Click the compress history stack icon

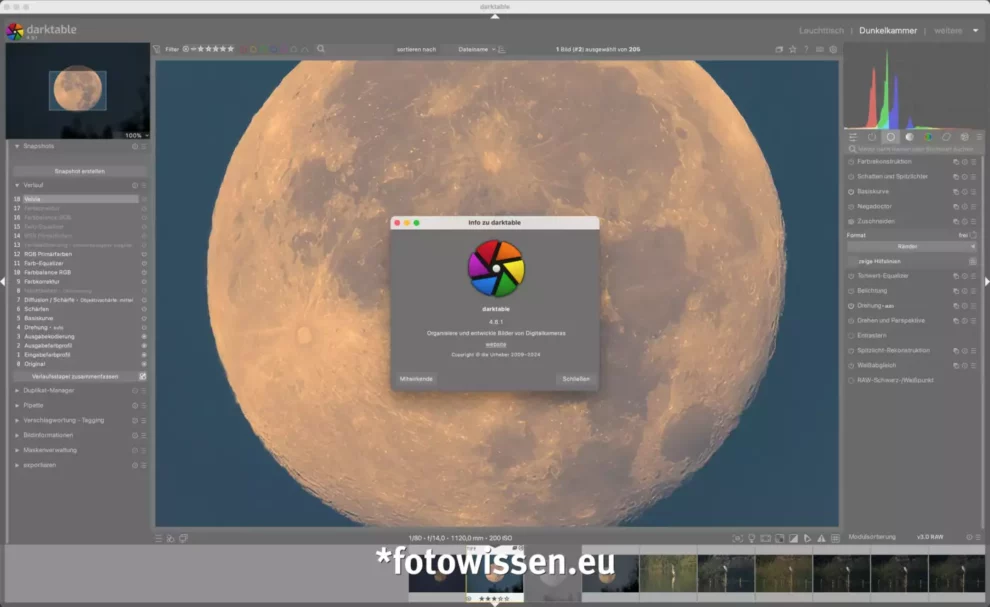click(x=143, y=376)
